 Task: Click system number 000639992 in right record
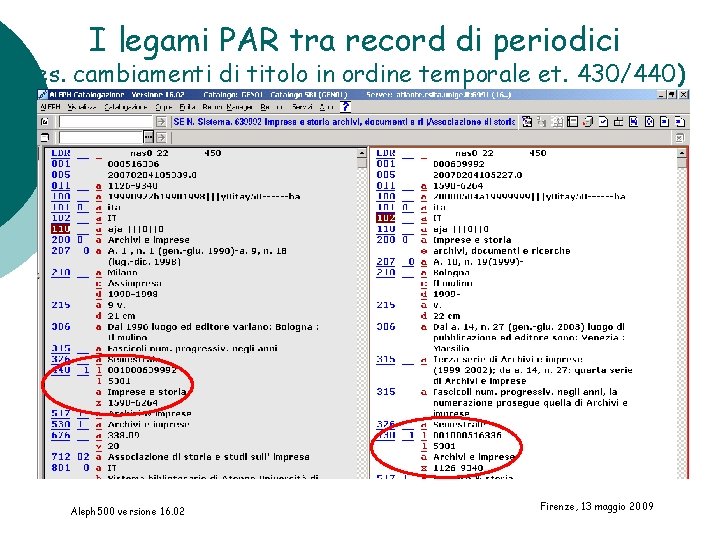pos(459,164)
